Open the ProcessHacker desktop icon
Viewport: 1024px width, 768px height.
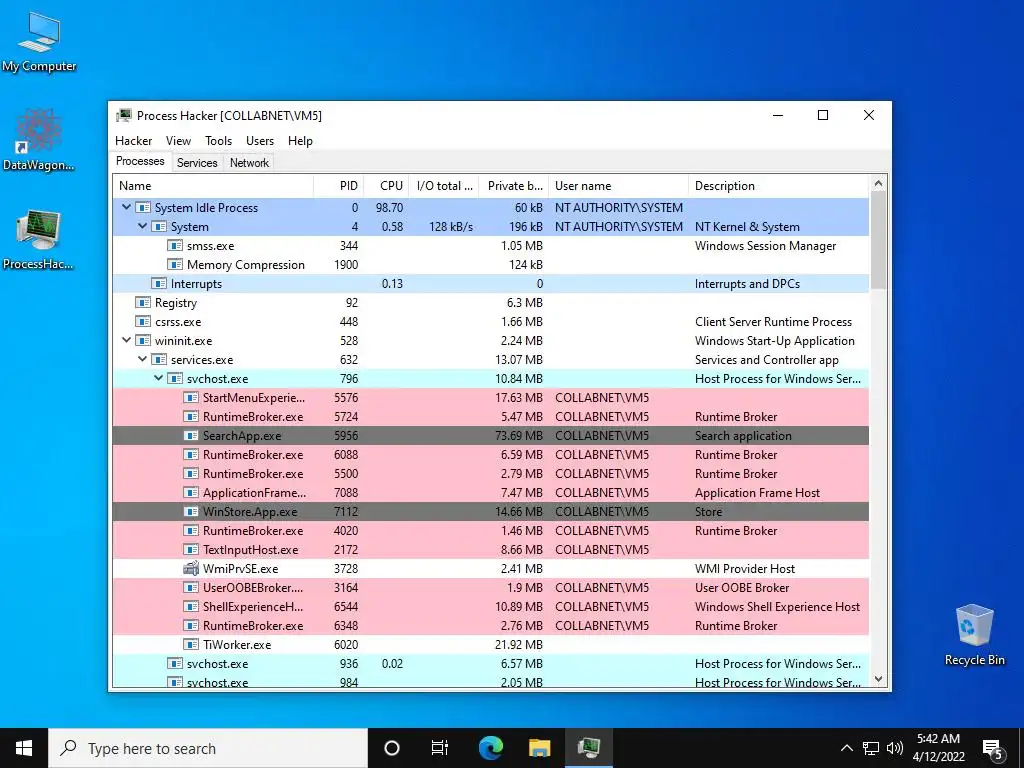(x=39, y=240)
